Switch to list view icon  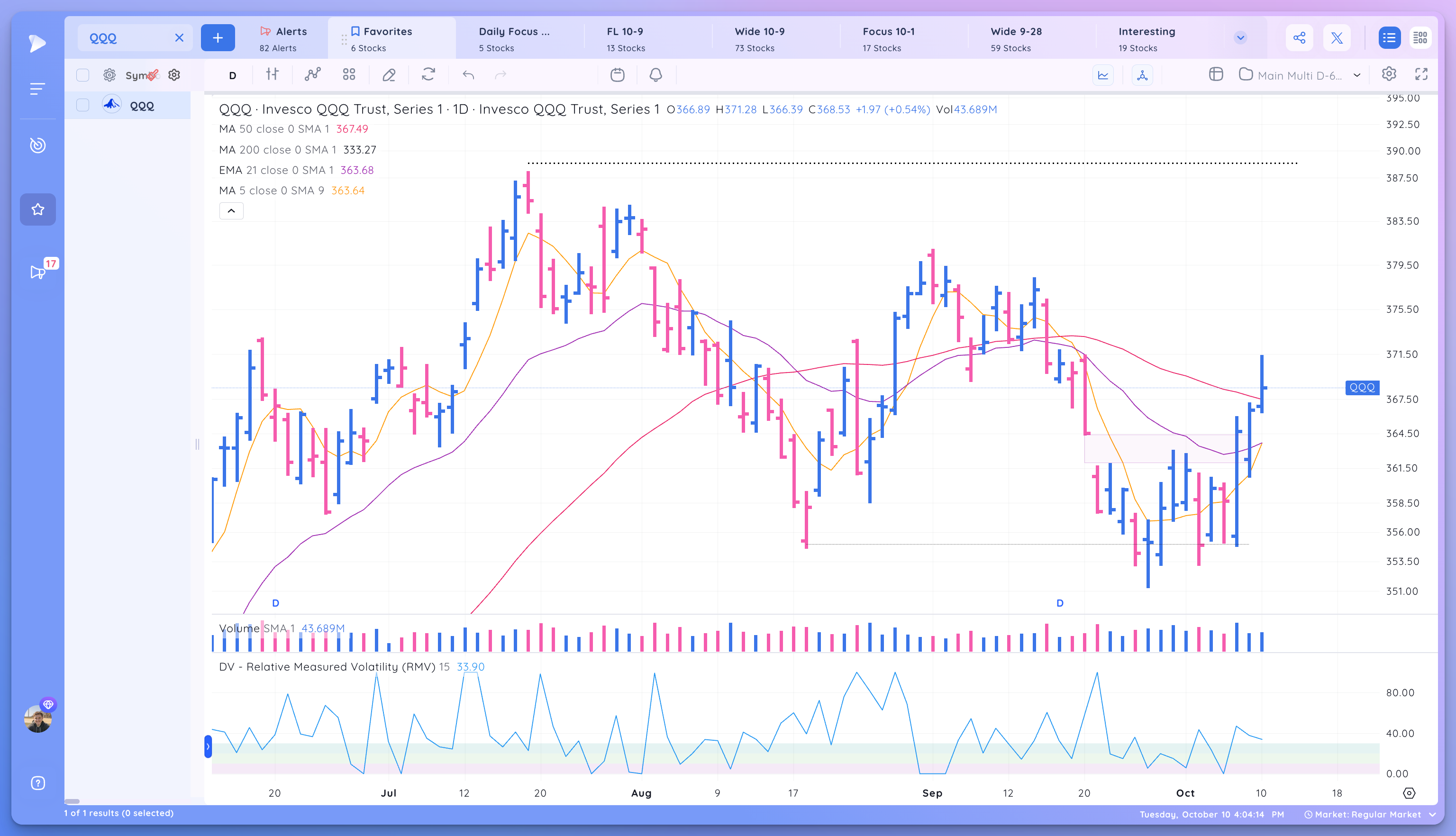click(x=1389, y=38)
